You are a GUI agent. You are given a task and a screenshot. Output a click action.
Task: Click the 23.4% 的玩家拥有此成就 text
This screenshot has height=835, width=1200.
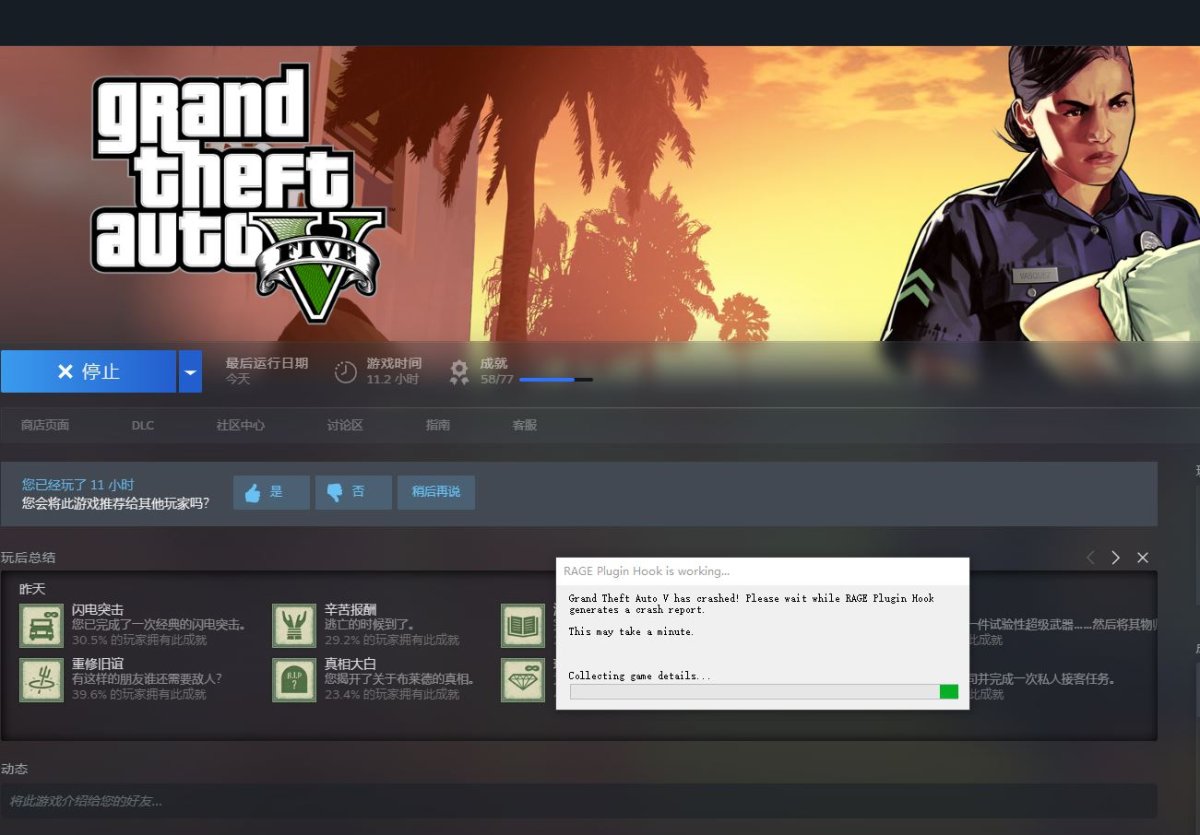pos(392,694)
